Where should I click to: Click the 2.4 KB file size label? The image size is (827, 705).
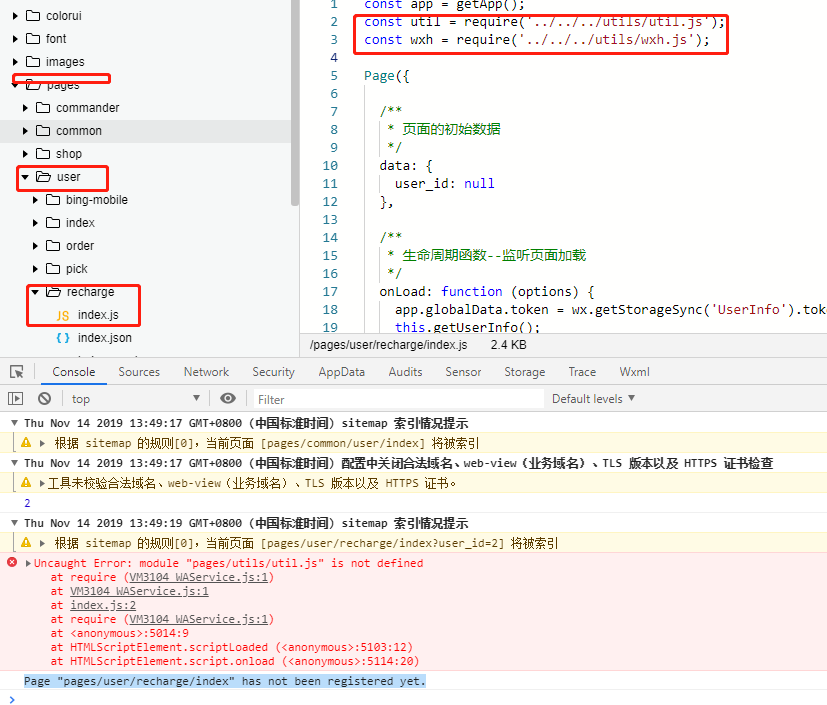point(508,345)
